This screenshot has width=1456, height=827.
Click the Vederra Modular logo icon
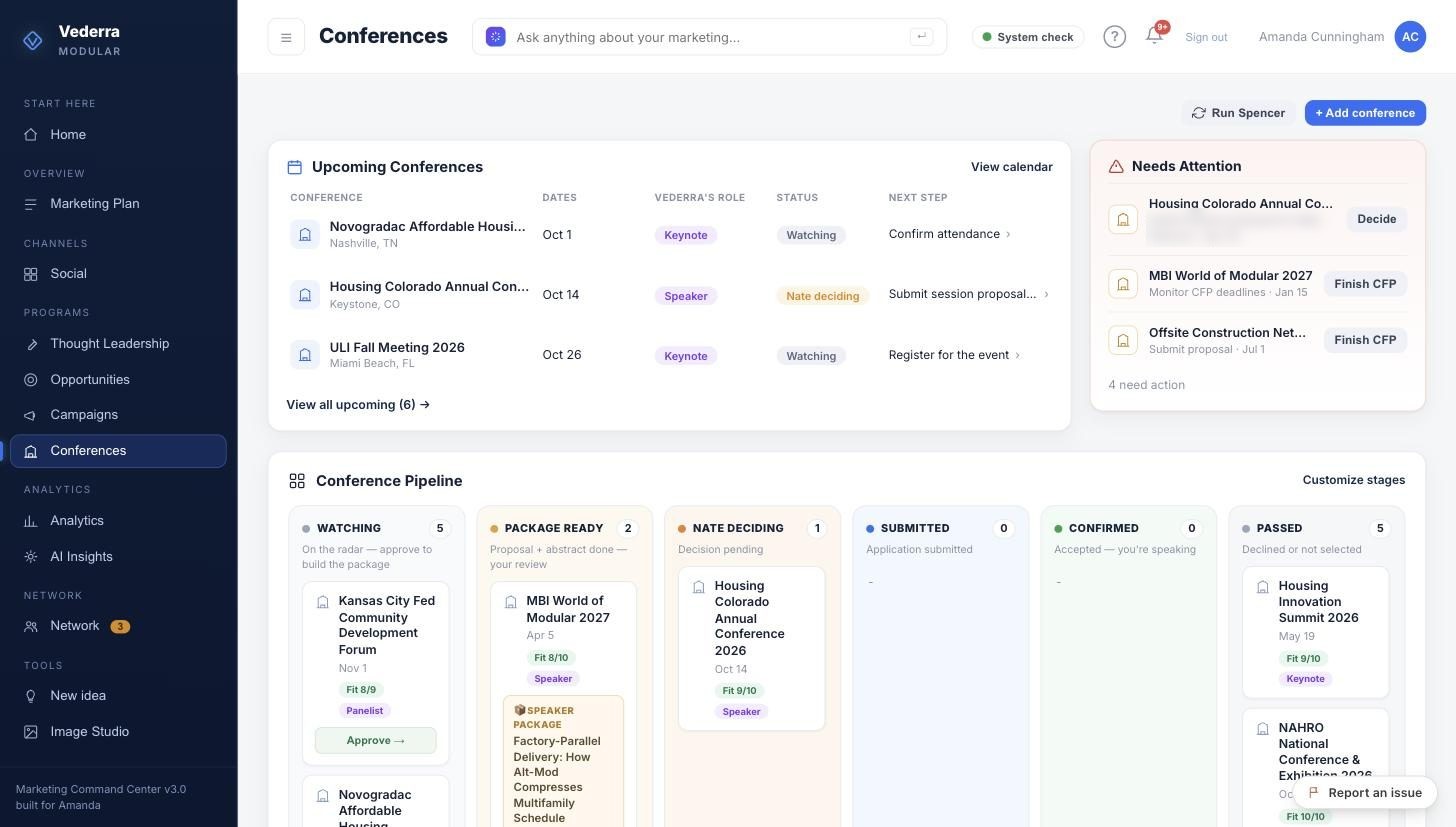pyautogui.click(x=32, y=40)
